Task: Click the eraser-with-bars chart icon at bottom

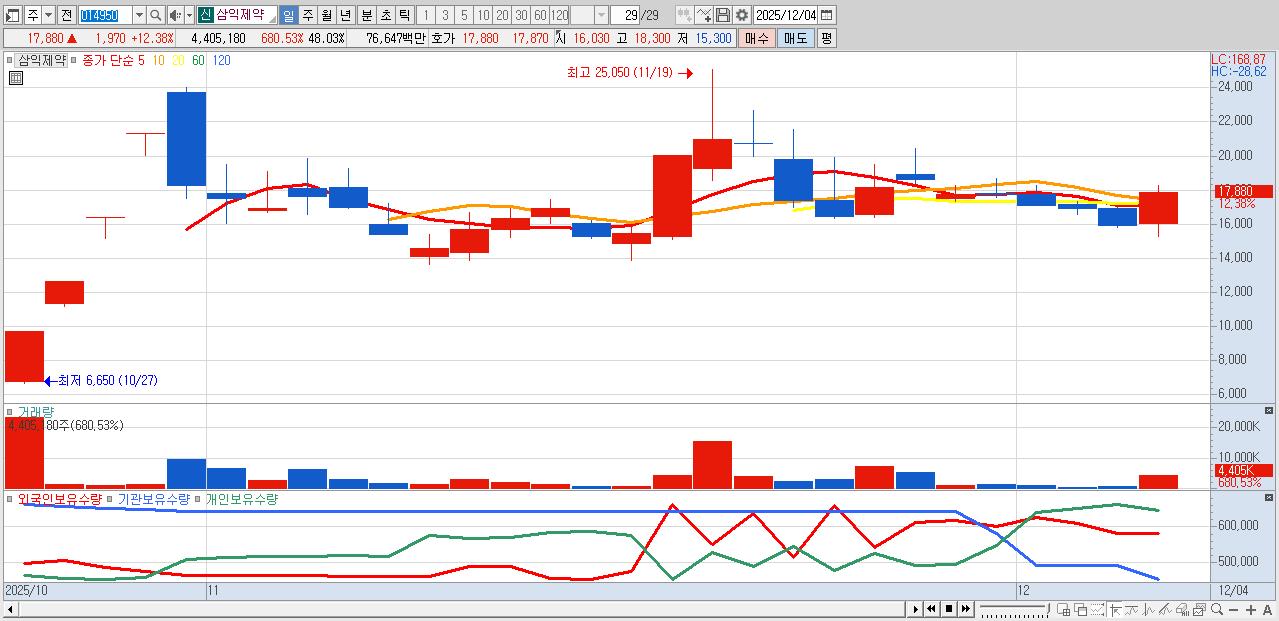Action: coord(1182,609)
